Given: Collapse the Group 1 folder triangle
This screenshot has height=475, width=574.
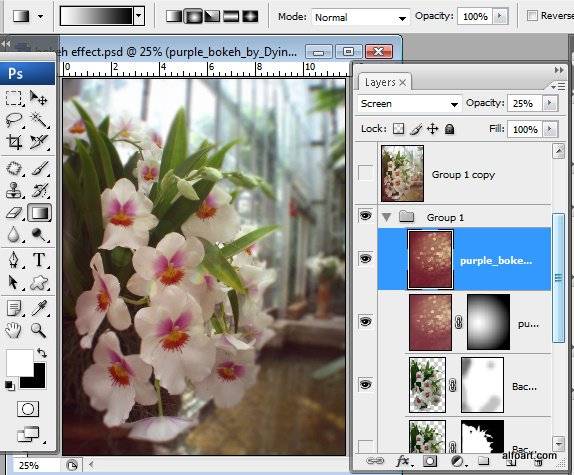Looking at the screenshot, I should [x=386, y=217].
